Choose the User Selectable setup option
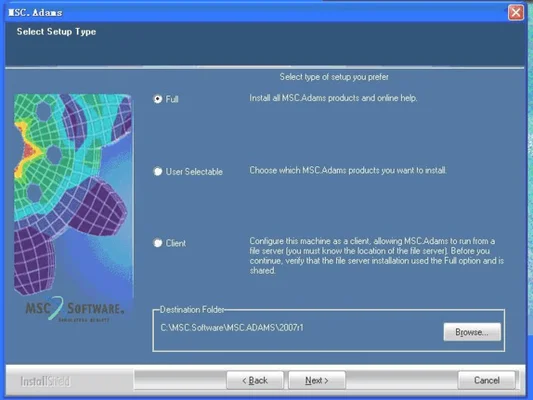The image size is (533, 400). click(x=158, y=171)
